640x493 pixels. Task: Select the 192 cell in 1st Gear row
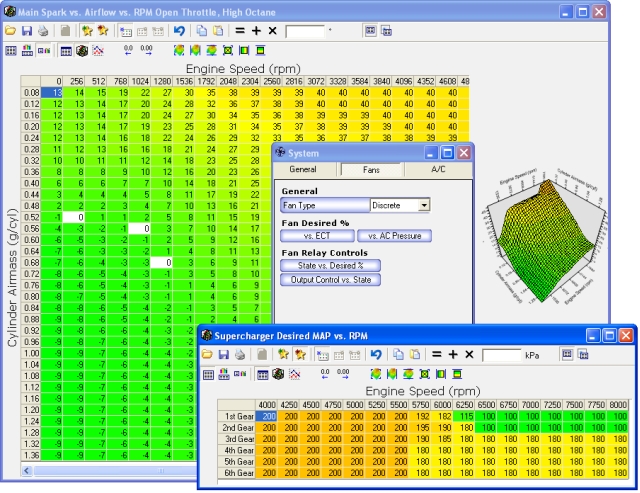tap(420, 416)
